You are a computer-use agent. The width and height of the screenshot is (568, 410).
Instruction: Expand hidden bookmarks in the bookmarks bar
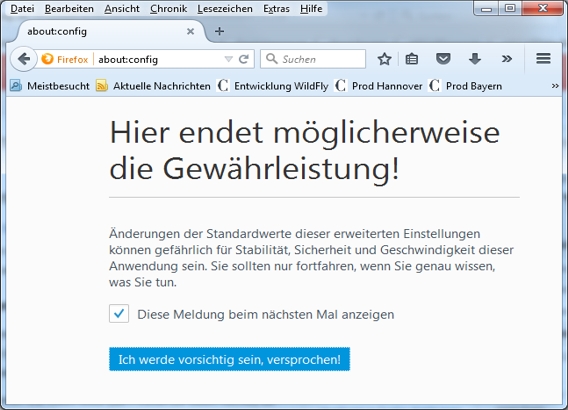[555, 86]
